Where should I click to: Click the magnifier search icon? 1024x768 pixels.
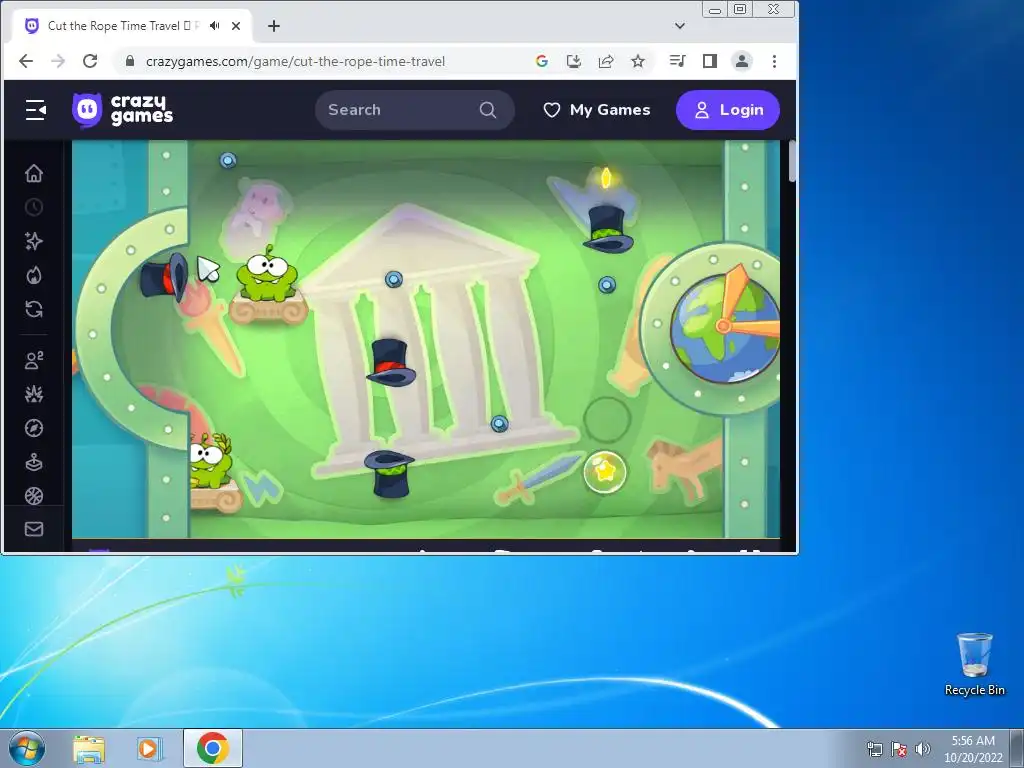[488, 110]
